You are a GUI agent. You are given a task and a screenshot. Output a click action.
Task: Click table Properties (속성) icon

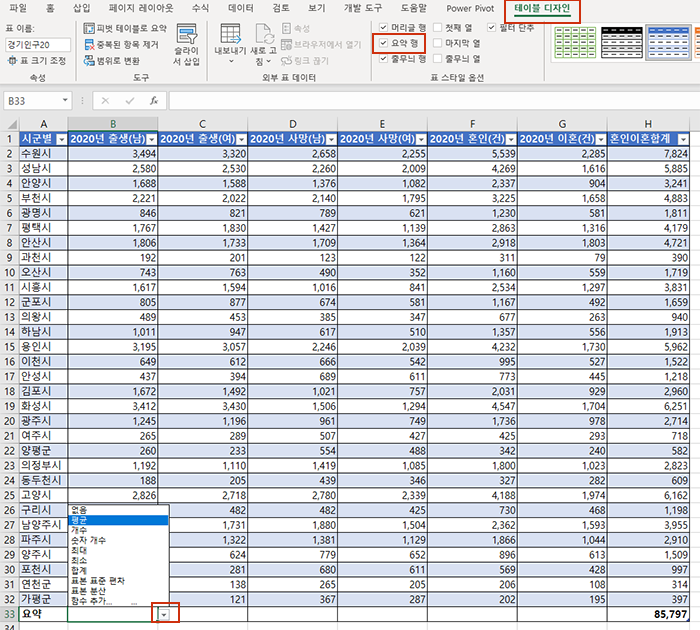(x=286, y=29)
